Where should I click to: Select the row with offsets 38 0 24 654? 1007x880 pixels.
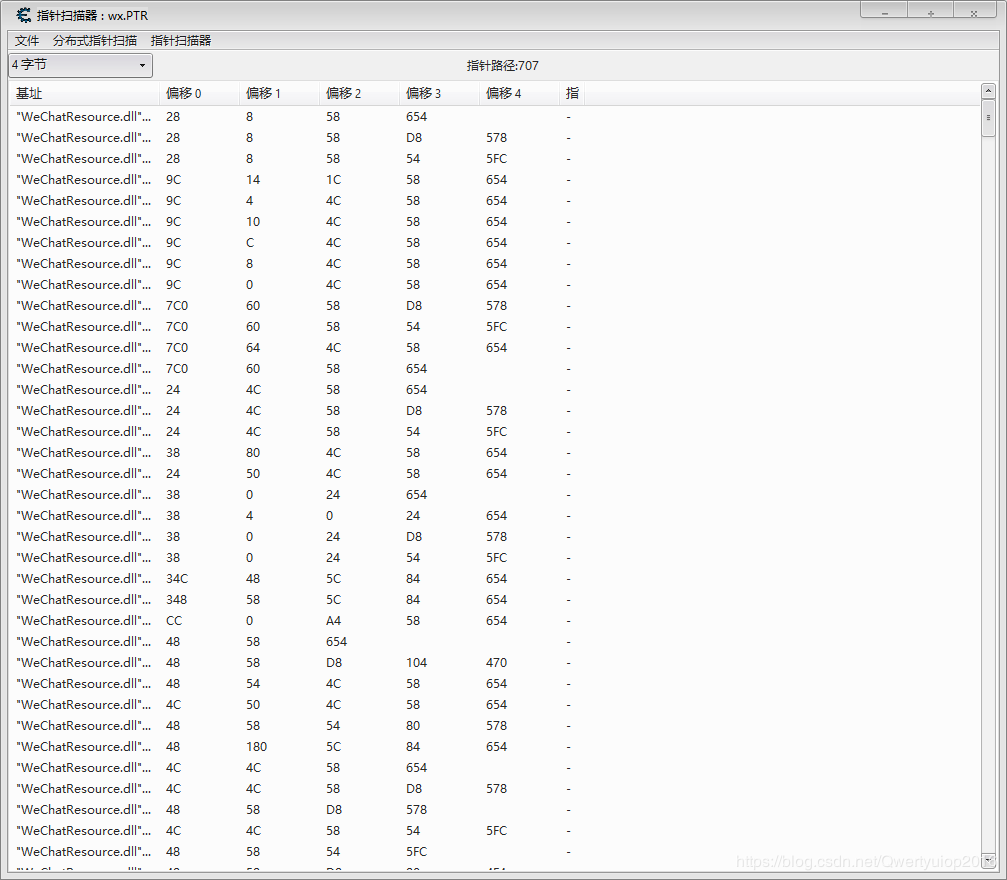coord(495,495)
